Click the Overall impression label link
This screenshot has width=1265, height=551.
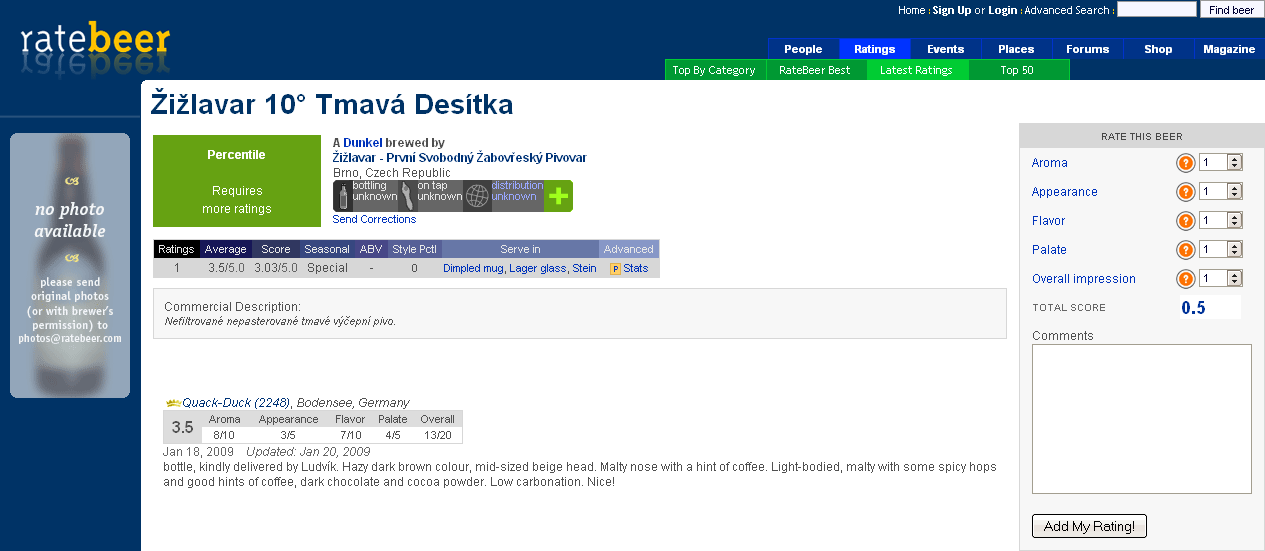pos(1084,279)
